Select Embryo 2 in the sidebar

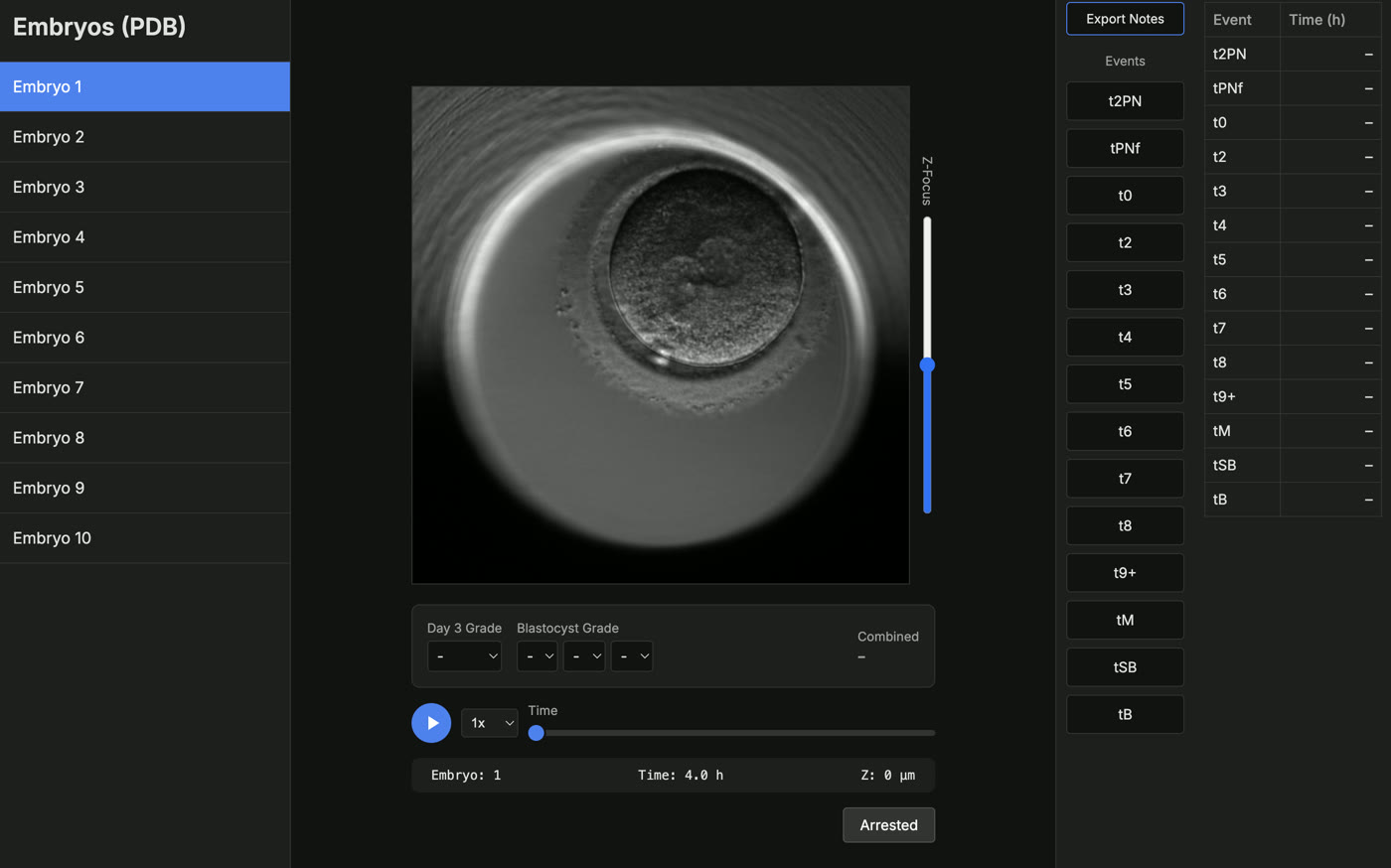point(145,137)
